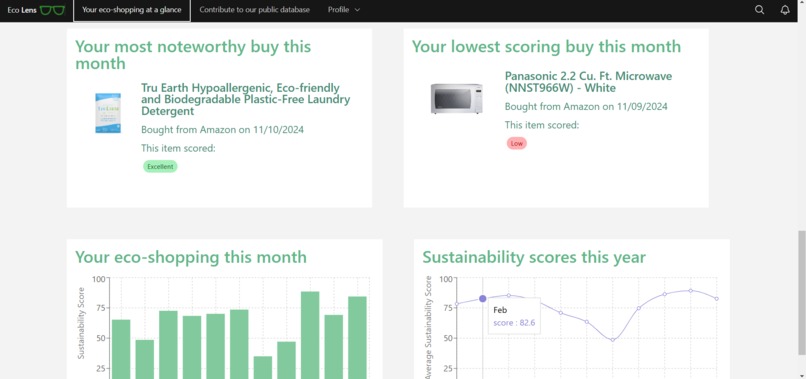The width and height of the screenshot is (806, 379).
Task: Click the highlighted Feb data point
Action: tap(483, 299)
